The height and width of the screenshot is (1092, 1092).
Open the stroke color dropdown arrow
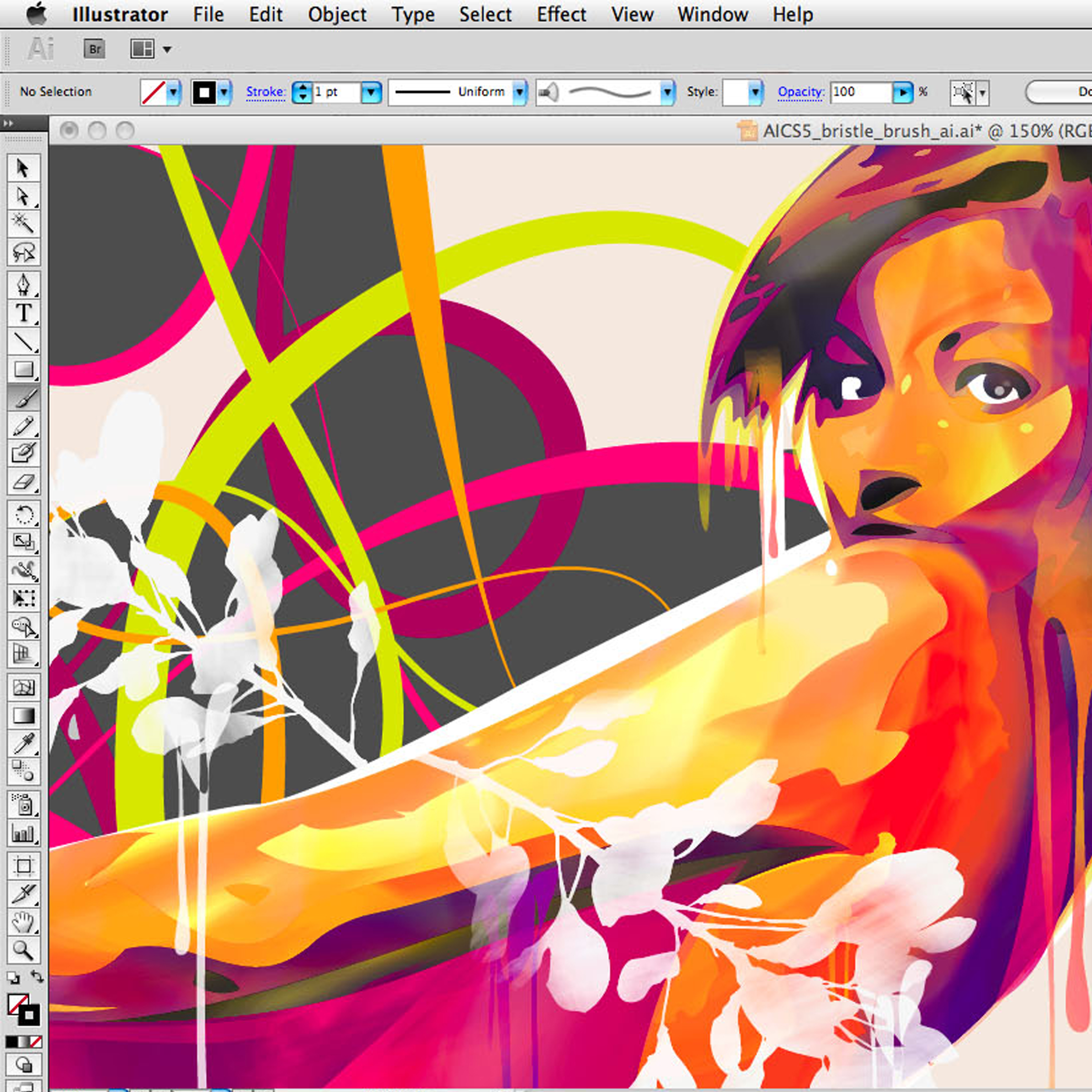[224, 92]
